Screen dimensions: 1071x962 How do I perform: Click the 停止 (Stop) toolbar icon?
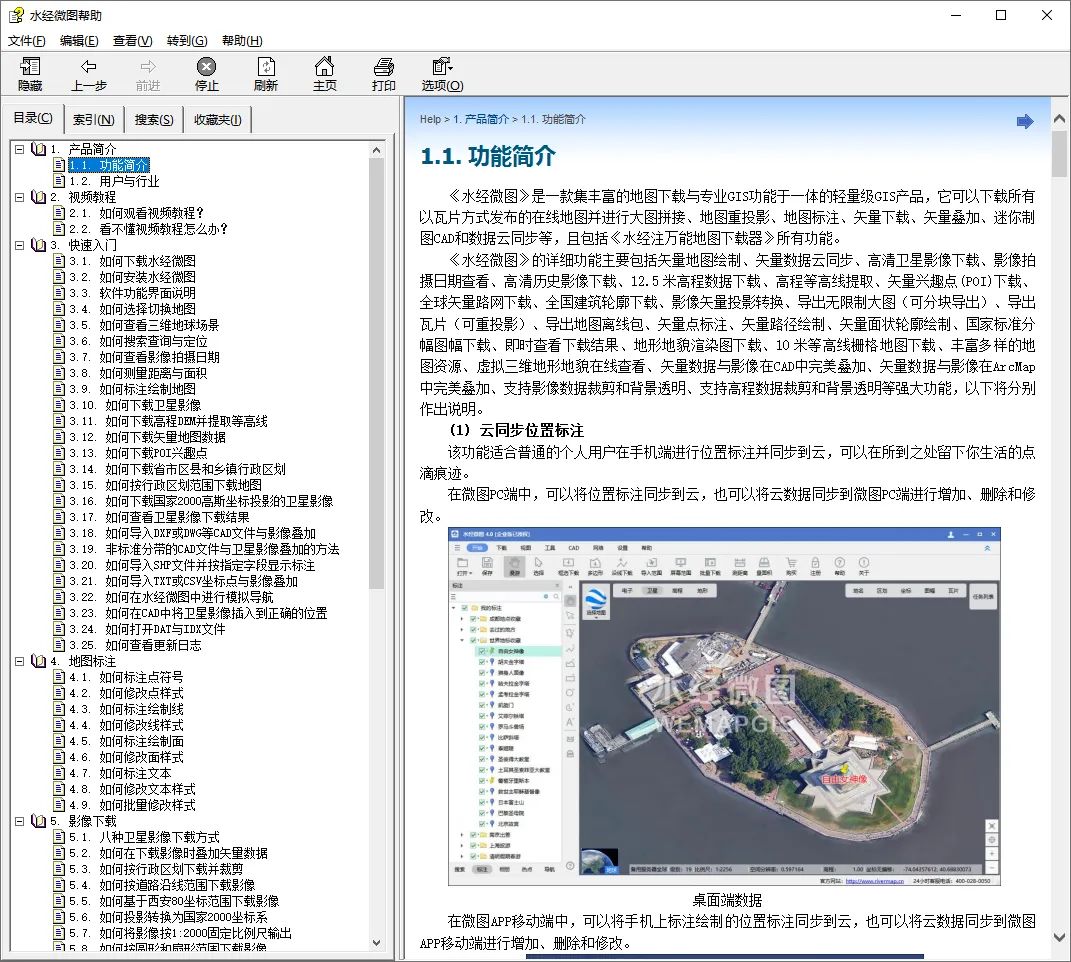click(206, 67)
